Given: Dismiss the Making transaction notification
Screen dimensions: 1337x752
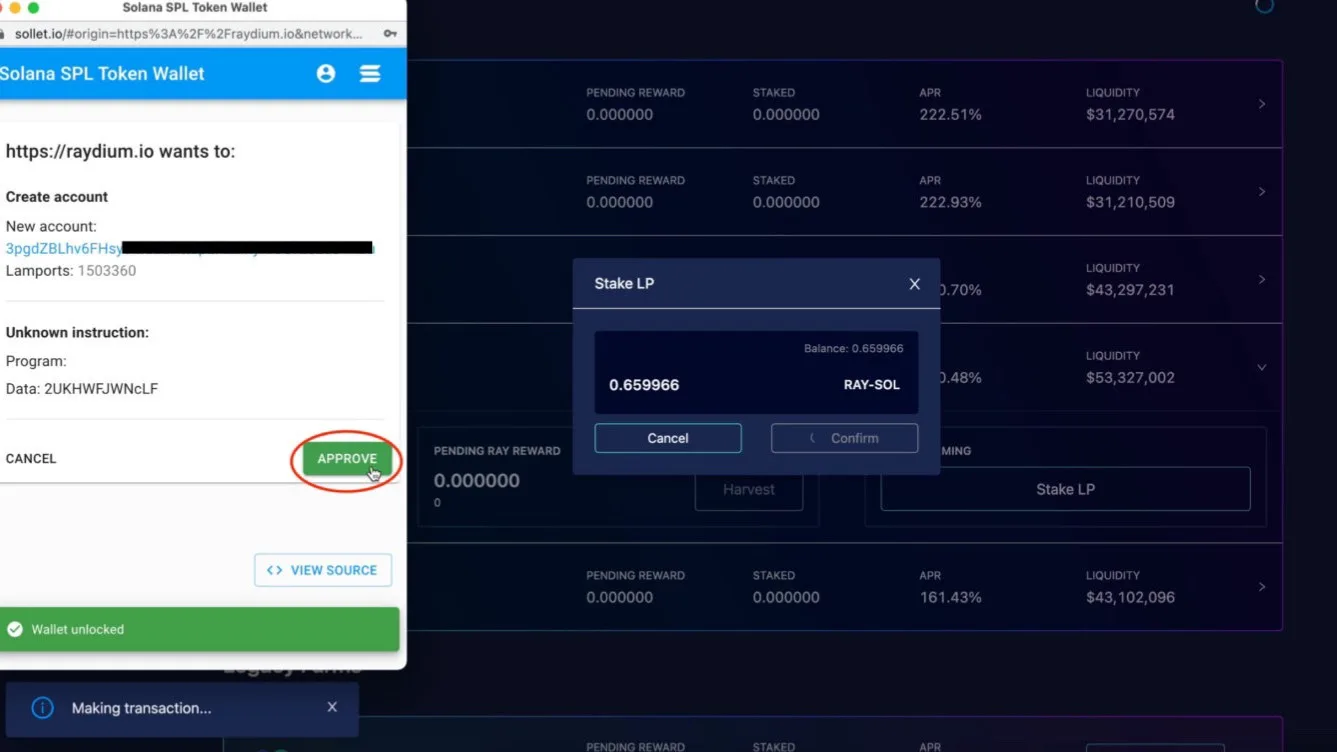Looking at the screenshot, I should coord(332,707).
